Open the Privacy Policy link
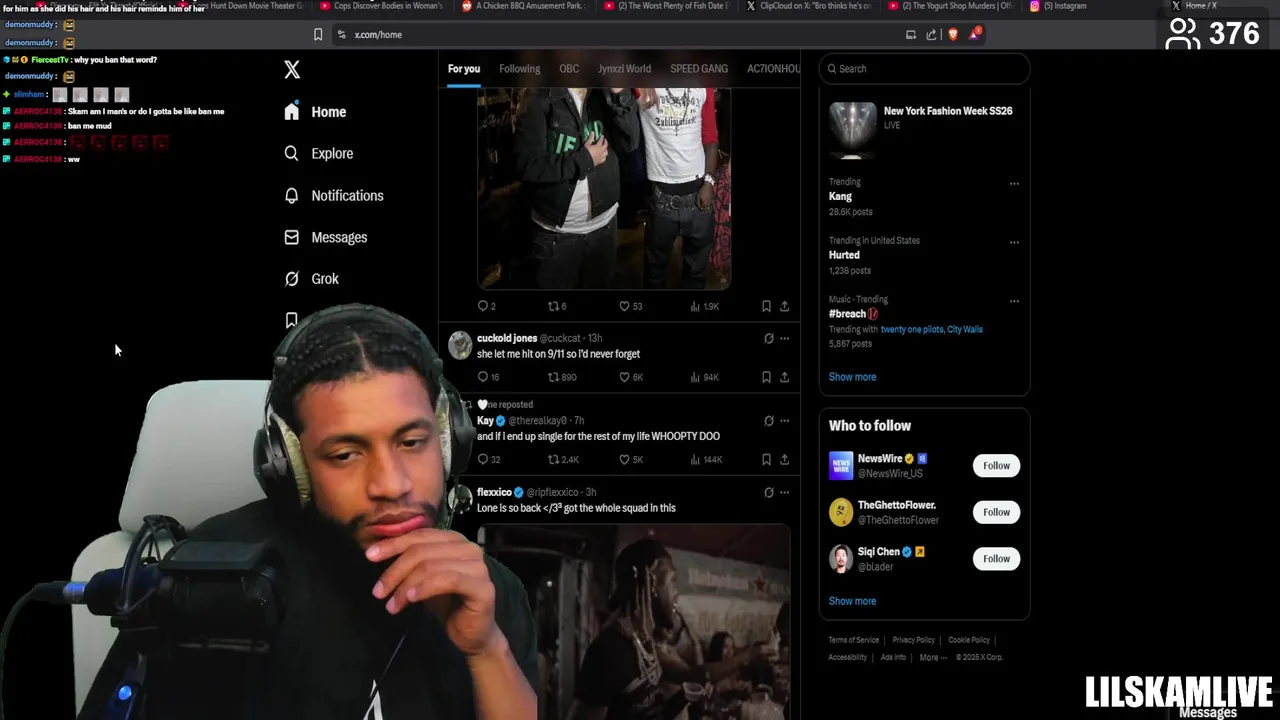 pos(913,640)
